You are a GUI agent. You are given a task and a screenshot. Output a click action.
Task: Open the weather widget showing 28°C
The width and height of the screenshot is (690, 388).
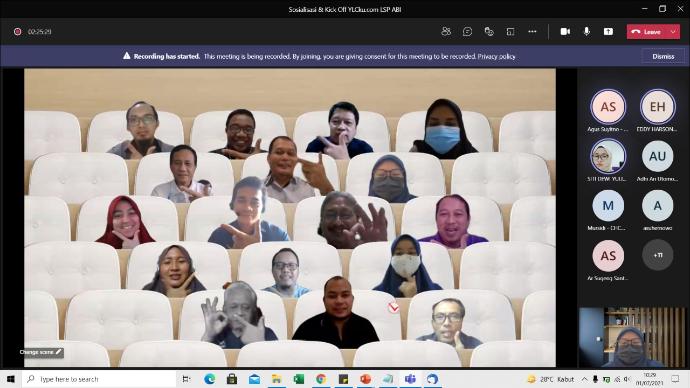[x=551, y=379]
